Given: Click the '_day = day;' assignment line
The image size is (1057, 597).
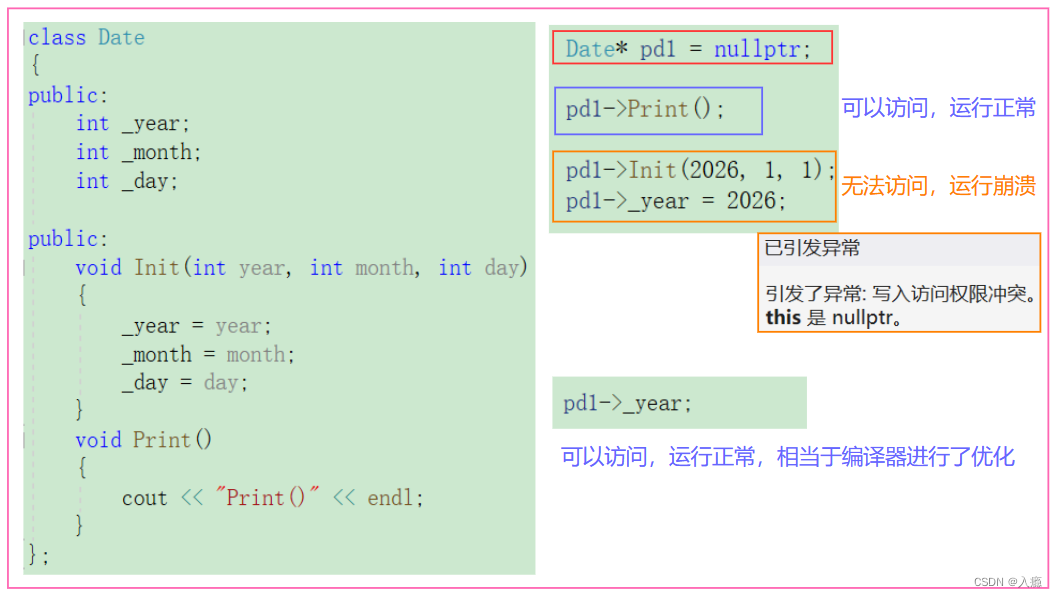Looking at the screenshot, I should 185,383.
